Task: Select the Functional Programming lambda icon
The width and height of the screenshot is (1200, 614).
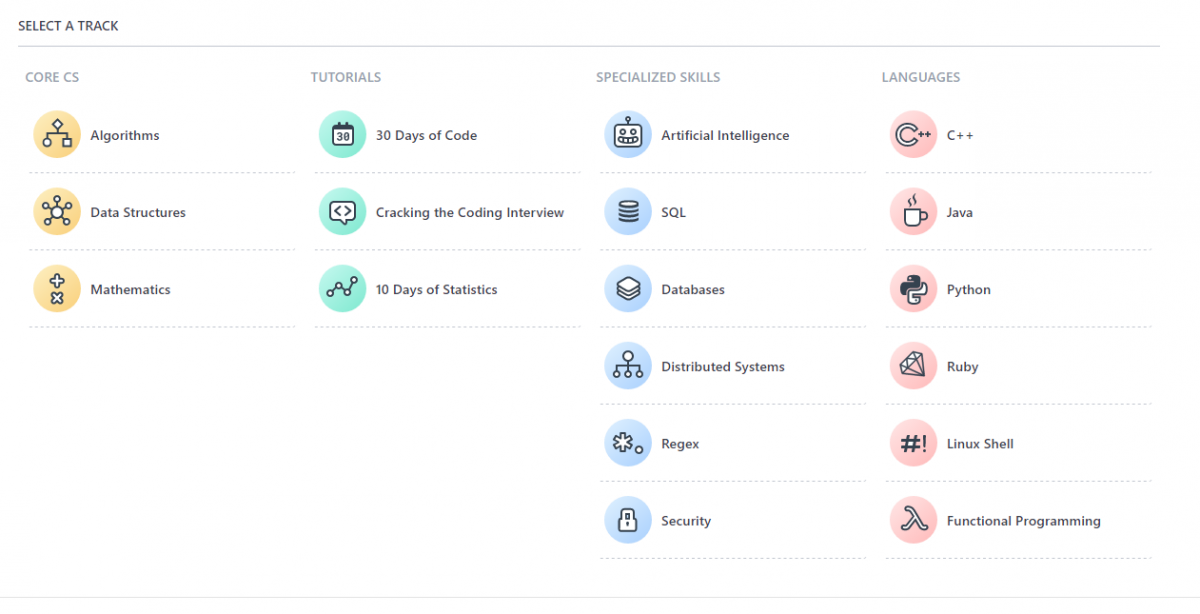Action: point(914,520)
